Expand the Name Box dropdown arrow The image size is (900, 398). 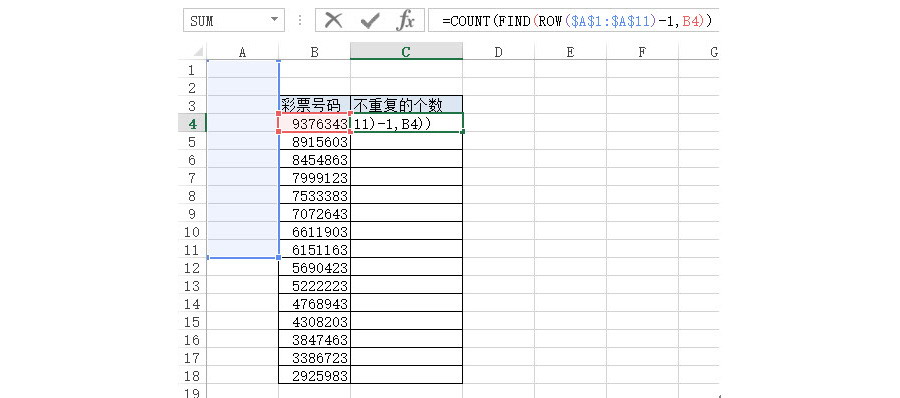[x=274, y=21]
